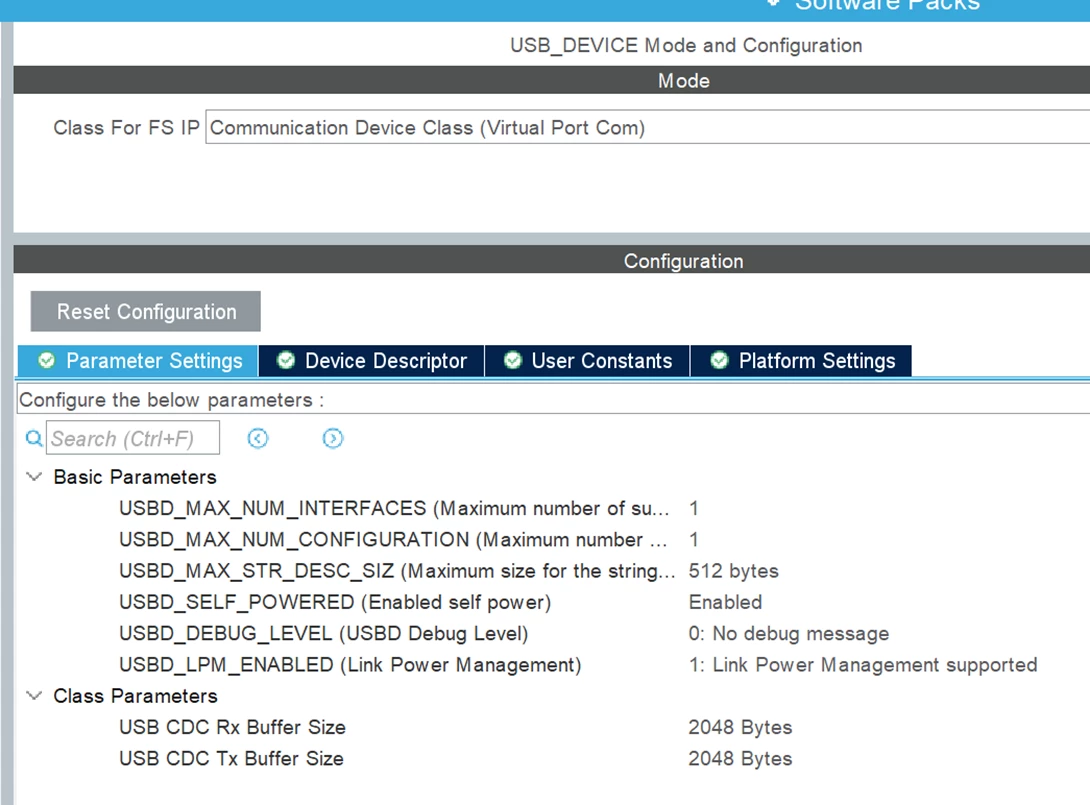Image resolution: width=1090 pixels, height=805 pixels.
Task: Select the USBD_DEBUG_LEVEL parameter row
Action: pos(553,633)
